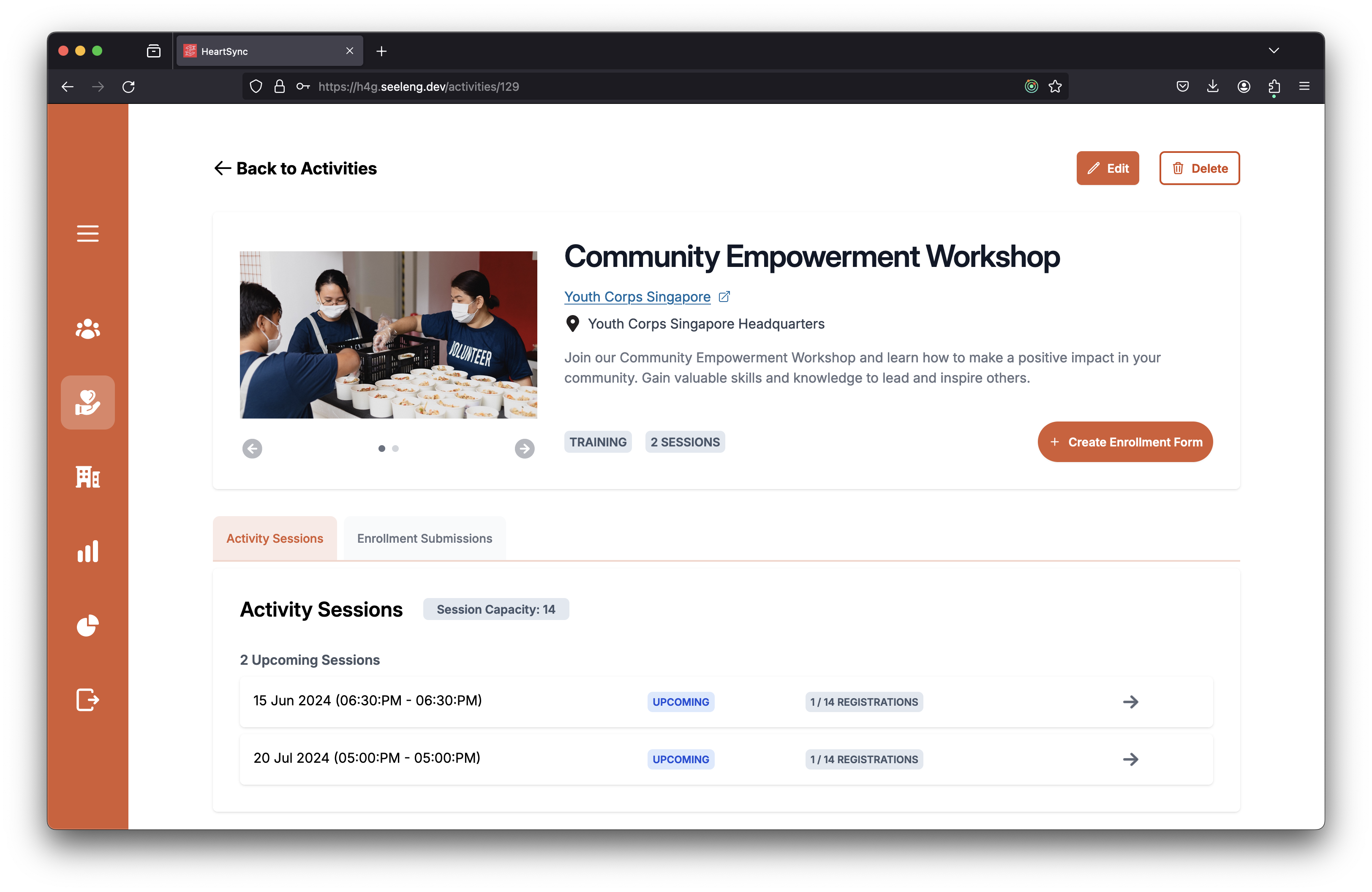Viewport: 1372px width, 892px height.
Task: Select the first carousel dot indicator
Action: pos(381,448)
